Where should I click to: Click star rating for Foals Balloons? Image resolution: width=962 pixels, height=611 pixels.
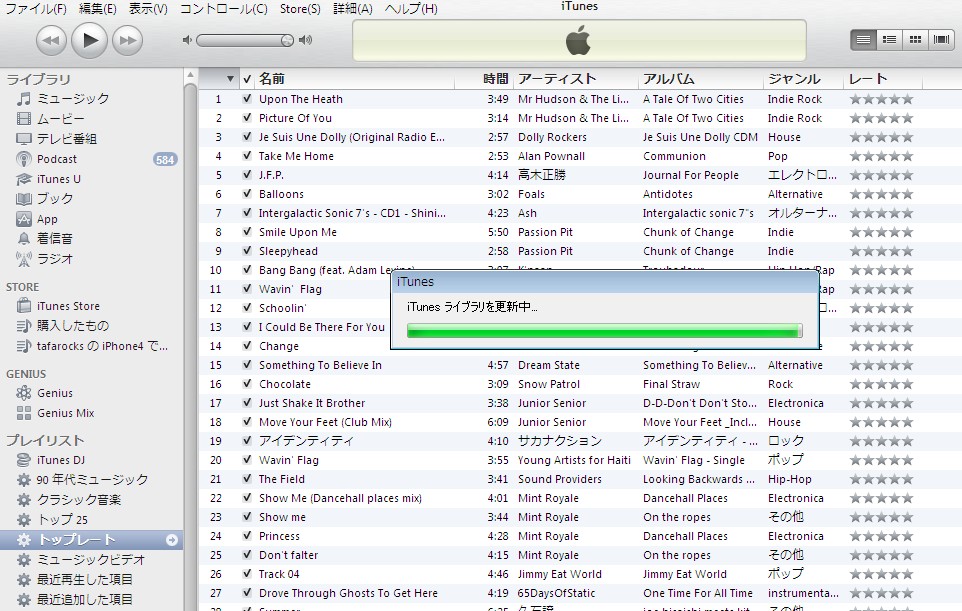click(x=882, y=194)
